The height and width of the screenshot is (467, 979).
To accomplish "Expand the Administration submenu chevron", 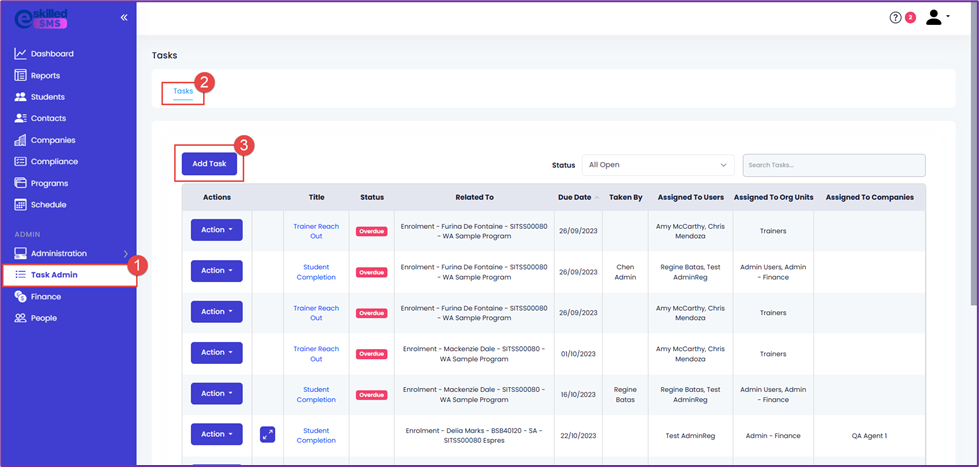I will pos(125,253).
